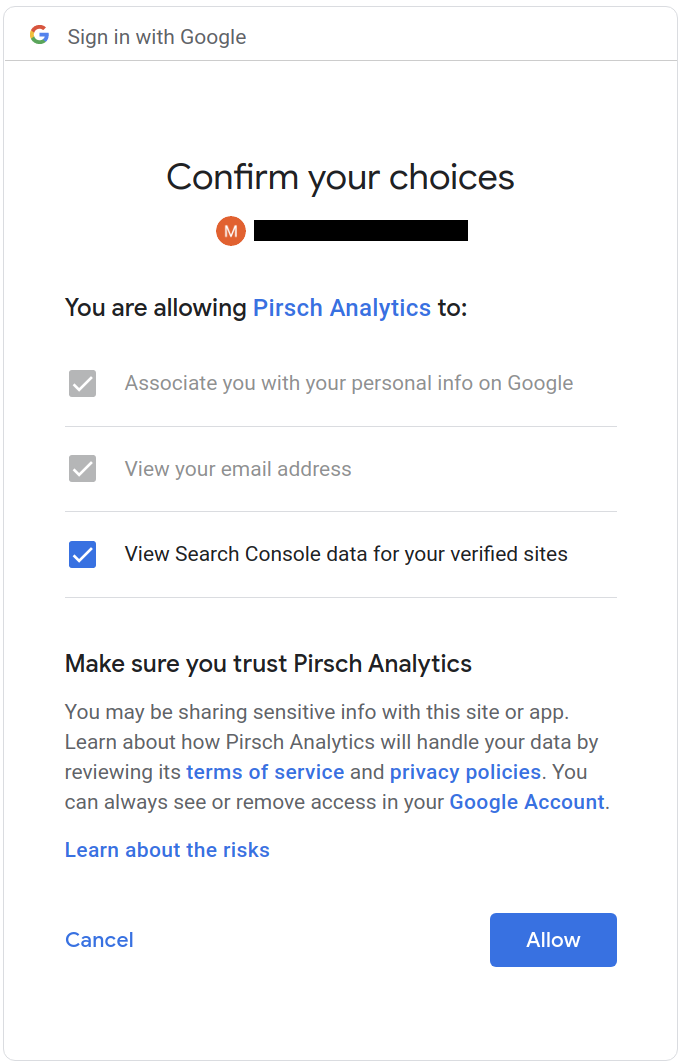This screenshot has width=681, height=1062.
Task: Click the "View your email address" label text
Action: pos(238,469)
